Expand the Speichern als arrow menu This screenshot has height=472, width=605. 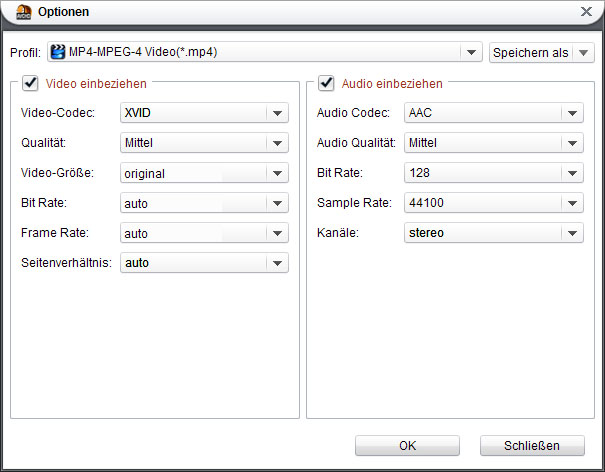583,52
